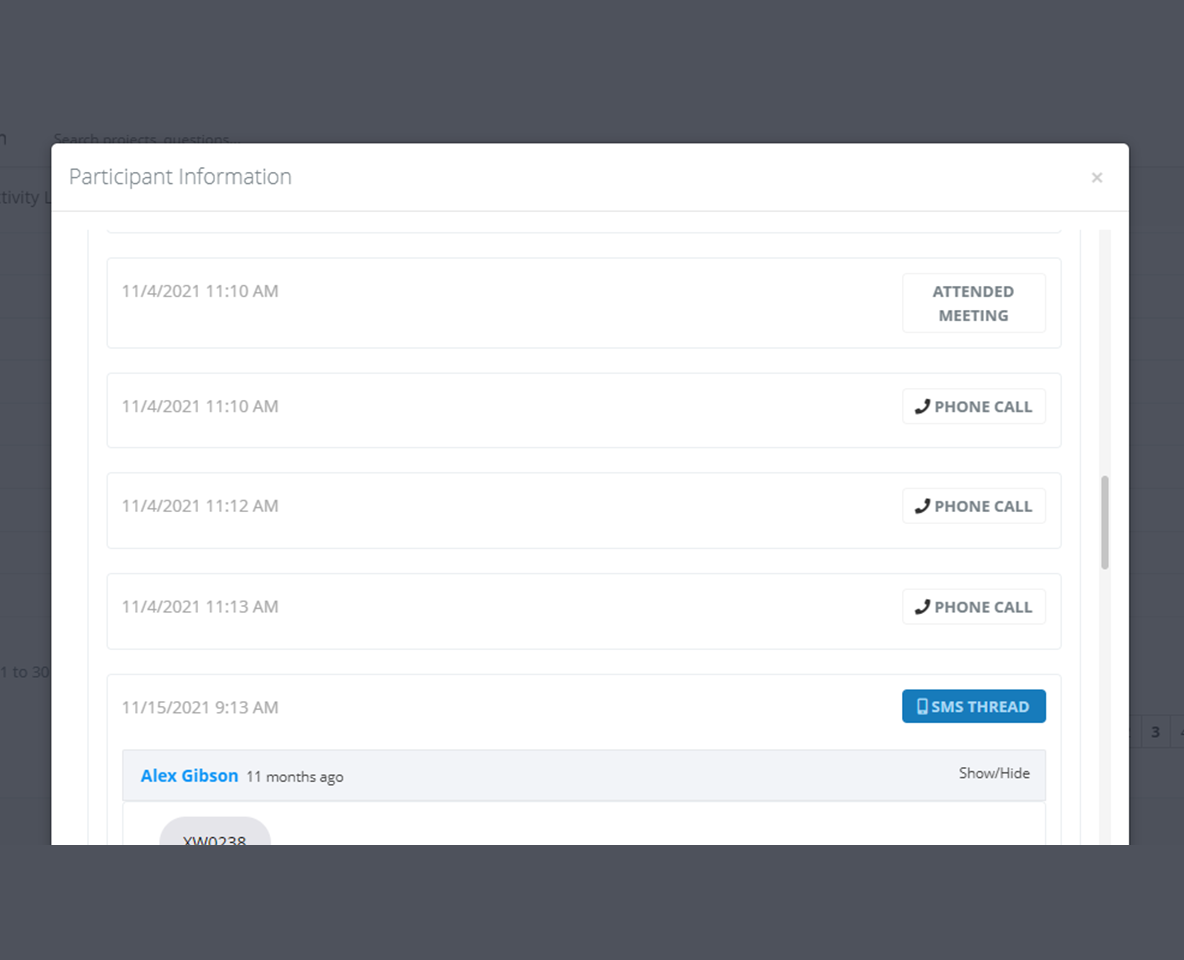Click the phone icon in the 11:12 AM call badge
This screenshot has width=1184, height=960.
coord(922,506)
